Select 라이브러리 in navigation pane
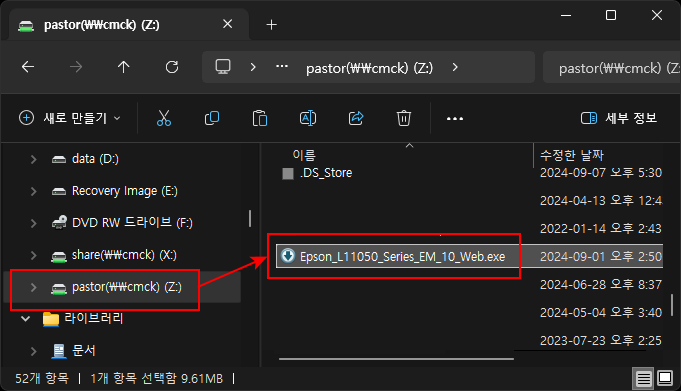The width and height of the screenshot is (681, 391). 93,318
